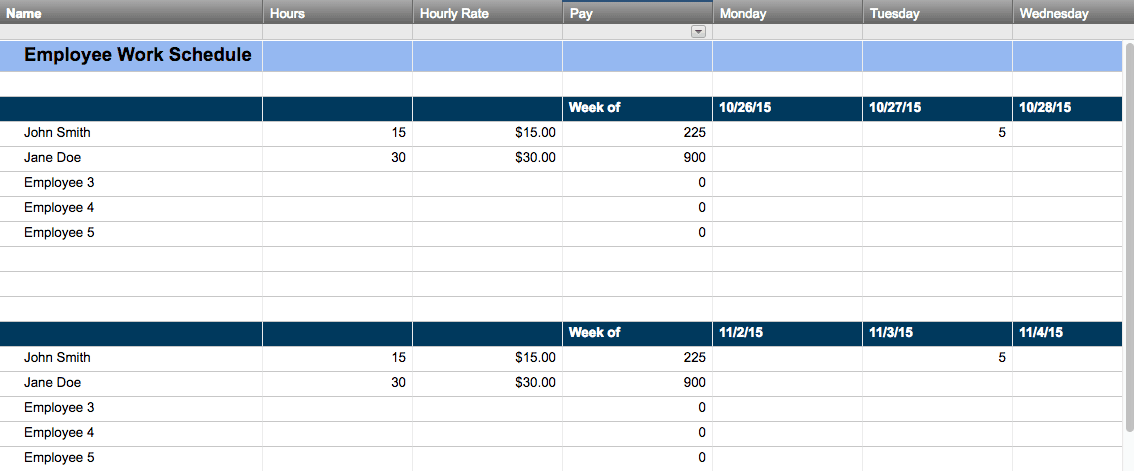The width and height of the screenshot is (1134, 471).
Task: Select the Hours column header
Action: pos(338,13)
